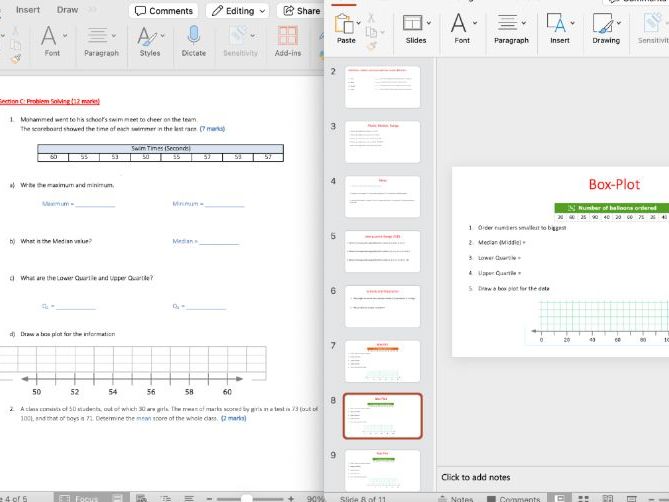Expand Word Styles dropdown arrow
Screen dimensions: 669x502
(x=163, y=35)
